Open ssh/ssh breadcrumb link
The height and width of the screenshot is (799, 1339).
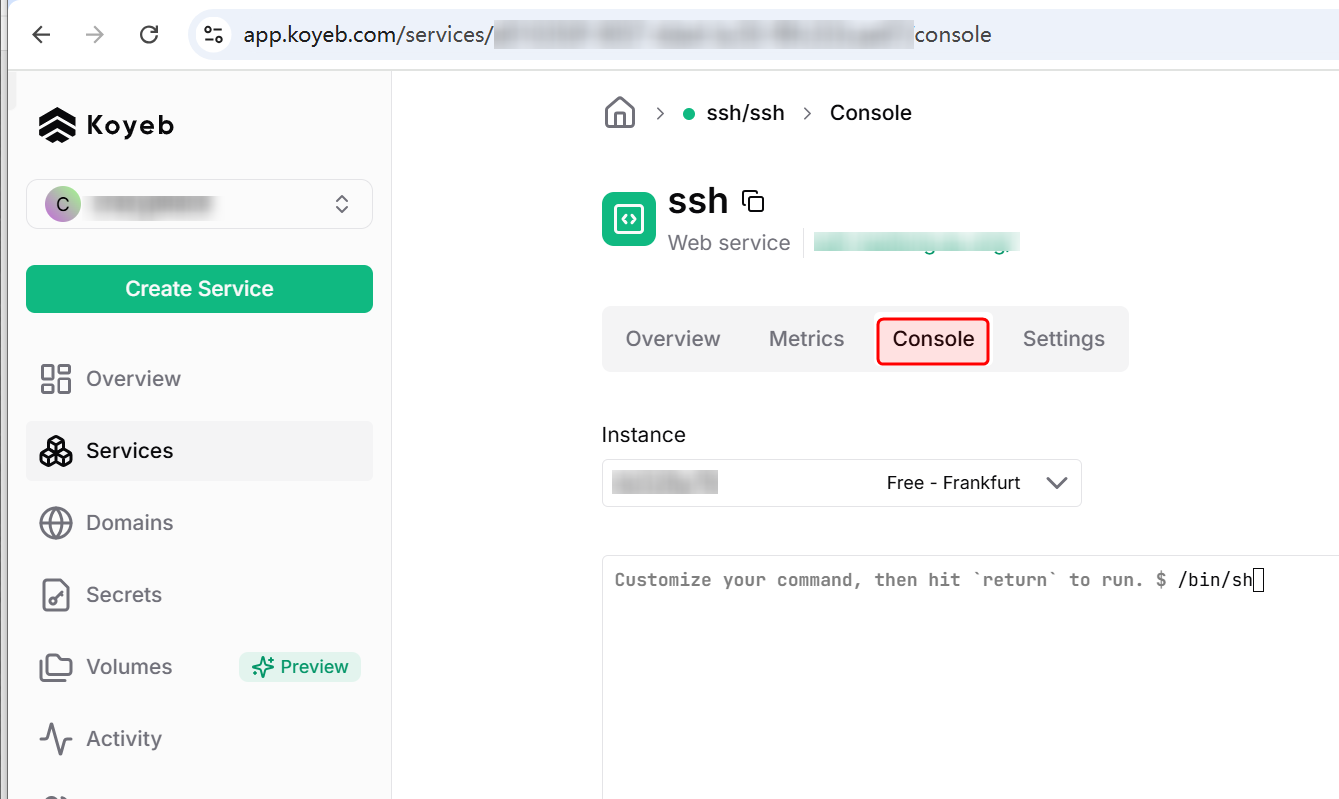click(744, 113)
